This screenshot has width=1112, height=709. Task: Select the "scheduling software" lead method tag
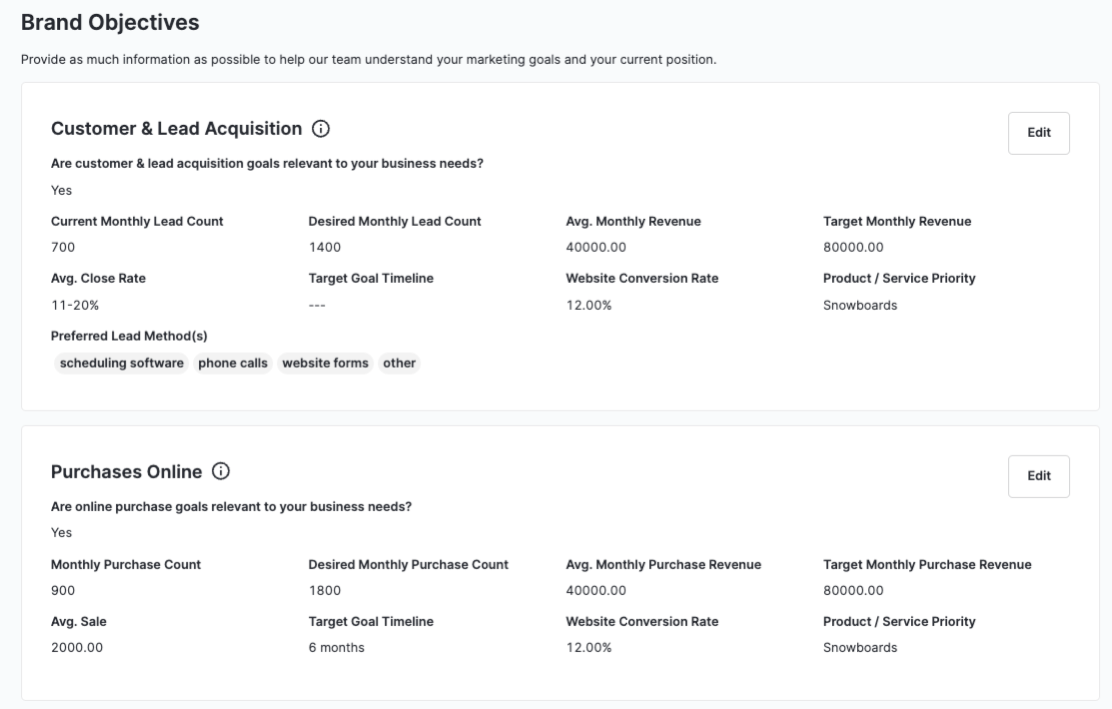pos(122,363)
